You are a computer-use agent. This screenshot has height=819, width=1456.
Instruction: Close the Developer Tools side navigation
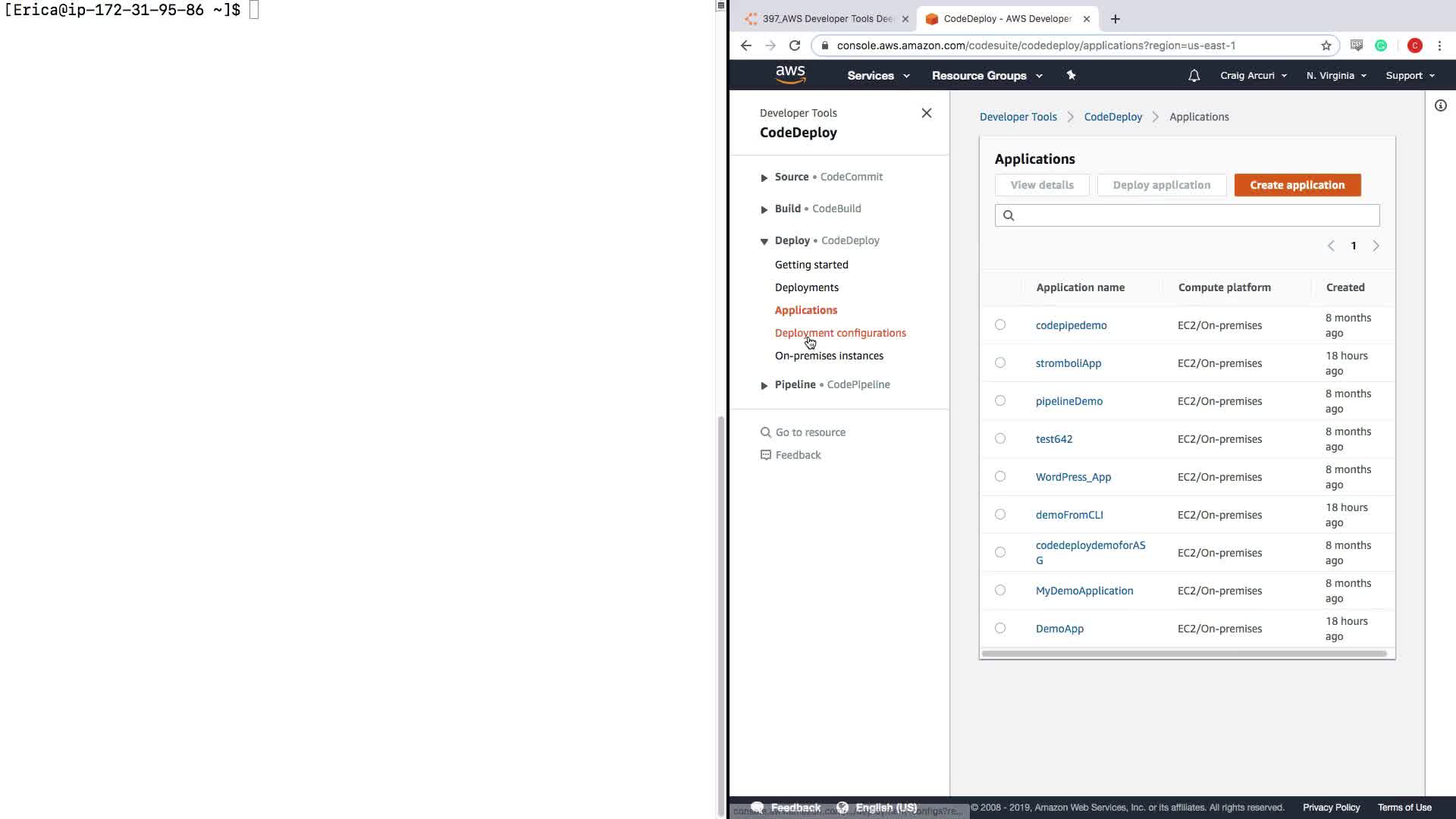click(x=926, y=113)
